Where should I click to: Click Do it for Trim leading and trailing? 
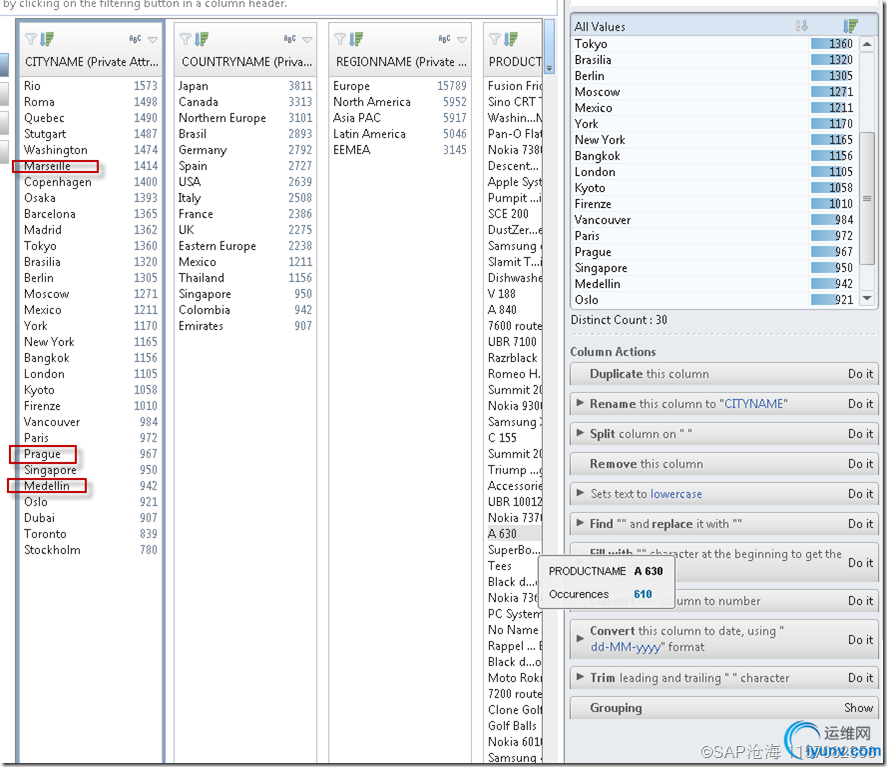pyautogui.click(x=860, y=678)
